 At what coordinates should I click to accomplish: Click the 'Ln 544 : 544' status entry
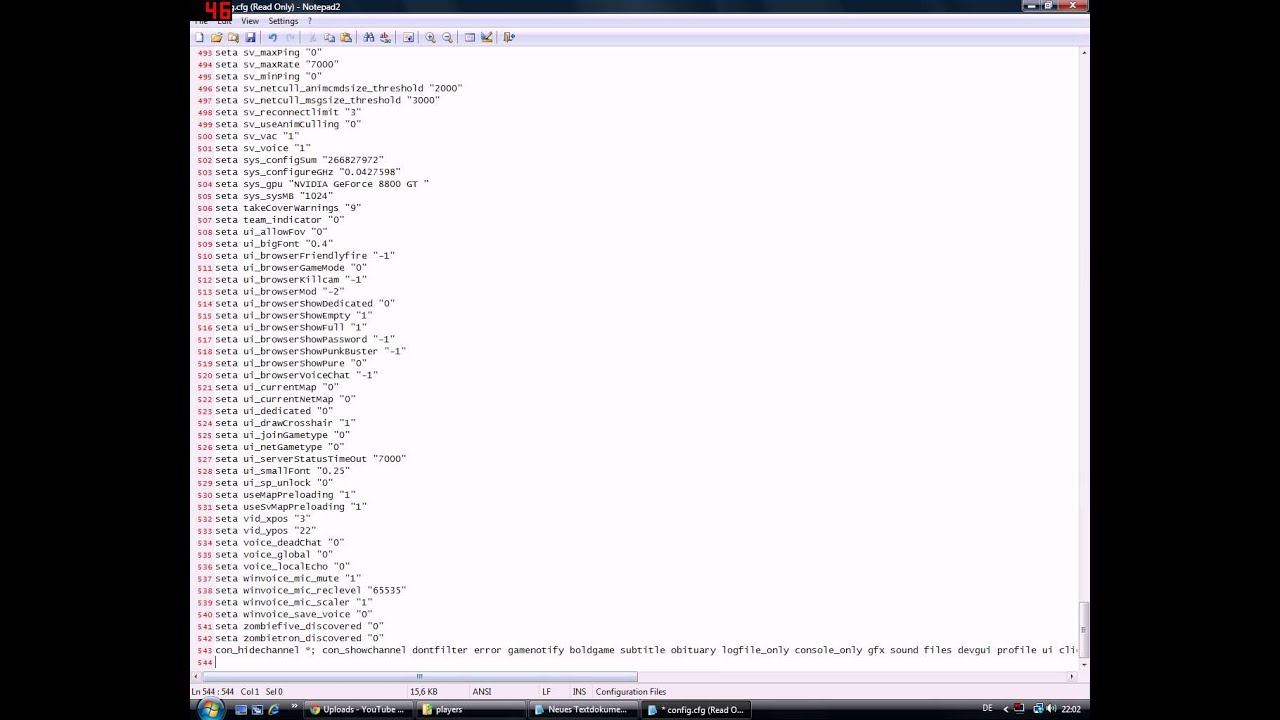pos(212,691)
